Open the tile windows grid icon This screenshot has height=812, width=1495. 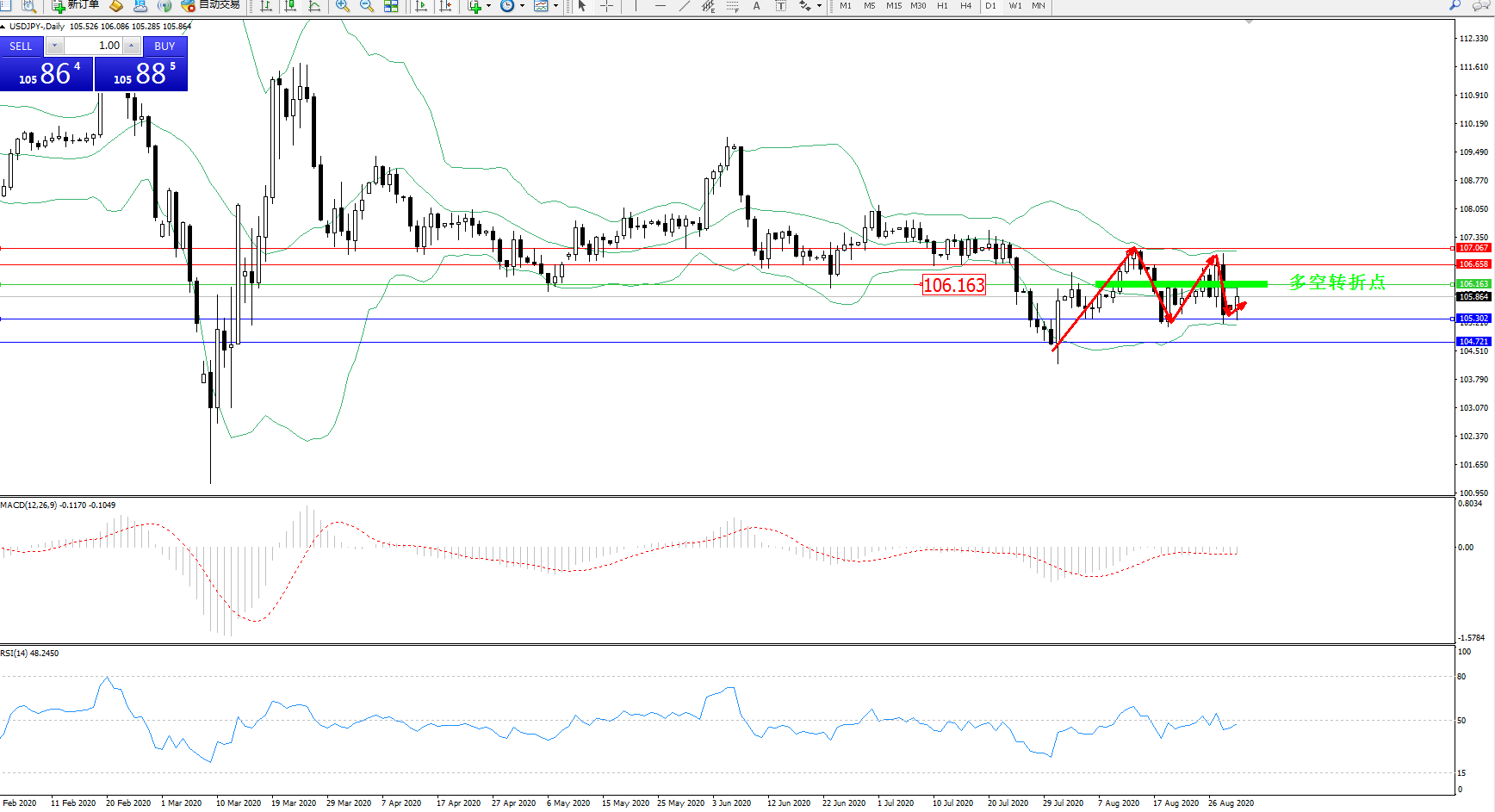click(391, 6)
